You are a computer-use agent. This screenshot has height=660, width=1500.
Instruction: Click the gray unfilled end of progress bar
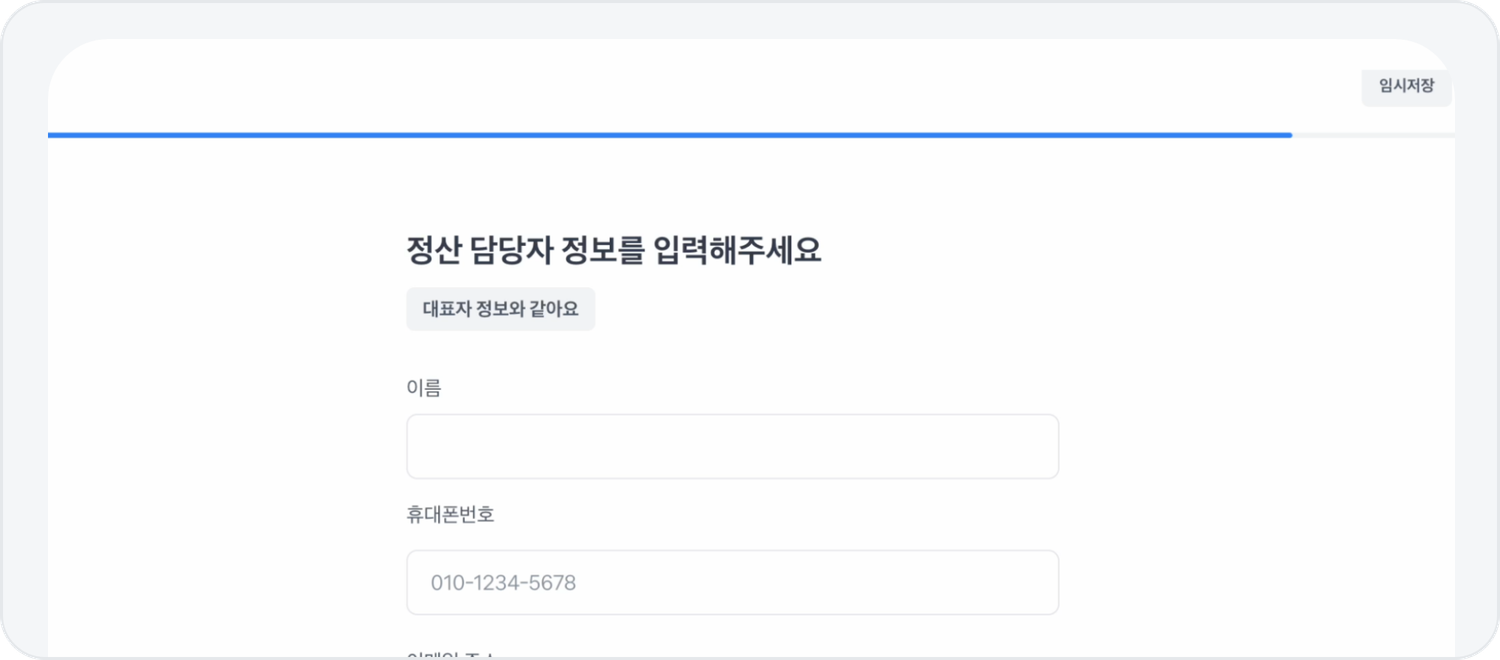1372,135
